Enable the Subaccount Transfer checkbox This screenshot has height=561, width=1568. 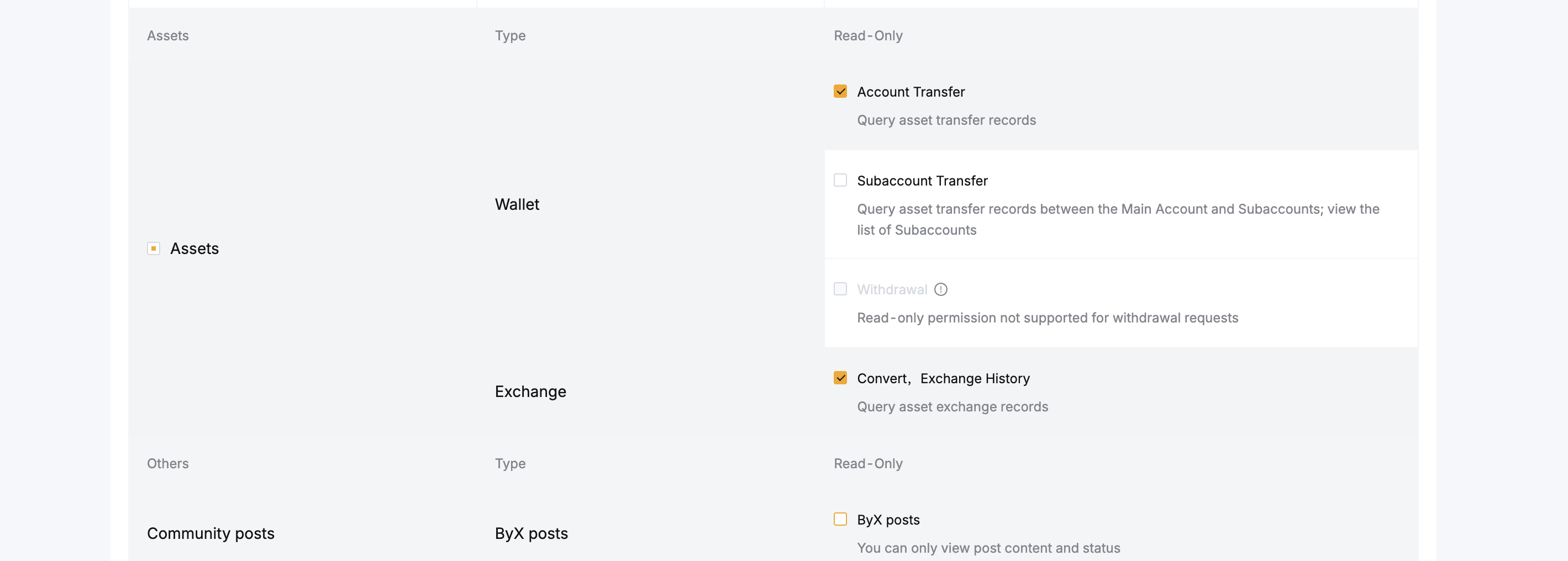coord(840,180)
